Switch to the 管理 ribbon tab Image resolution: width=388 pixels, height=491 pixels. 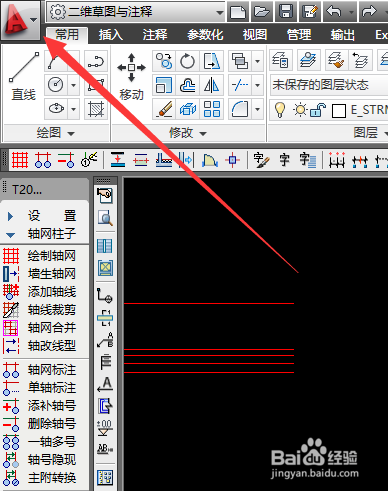point(299,35)
